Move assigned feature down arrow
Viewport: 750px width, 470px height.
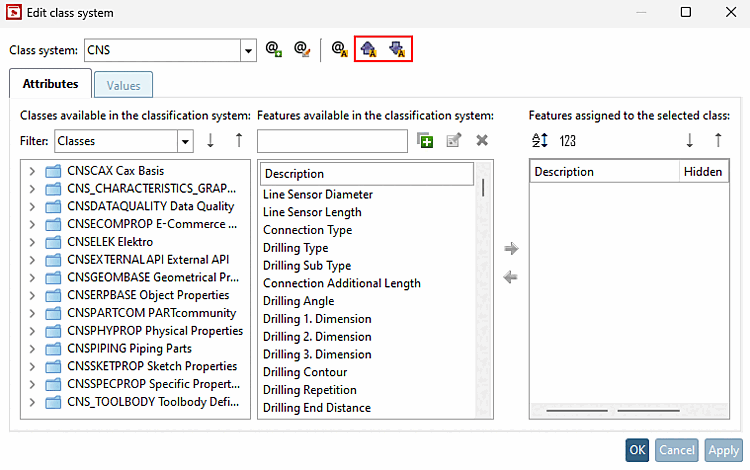pyautogui.click(x=689, y=141)
